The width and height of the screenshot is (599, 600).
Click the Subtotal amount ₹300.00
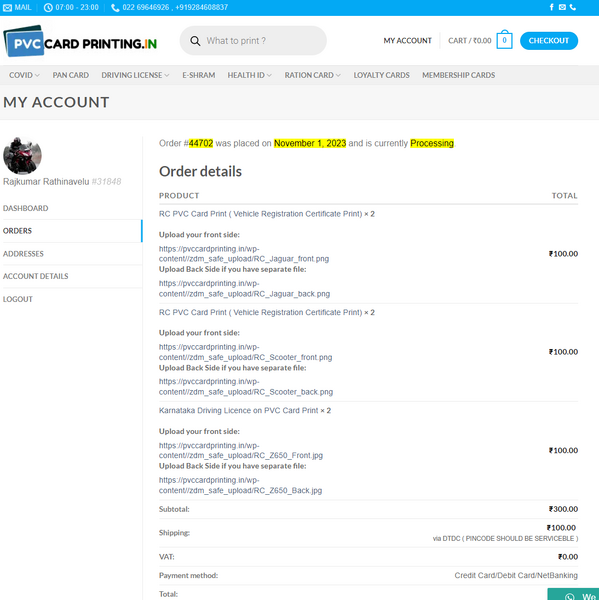point(563,509)
